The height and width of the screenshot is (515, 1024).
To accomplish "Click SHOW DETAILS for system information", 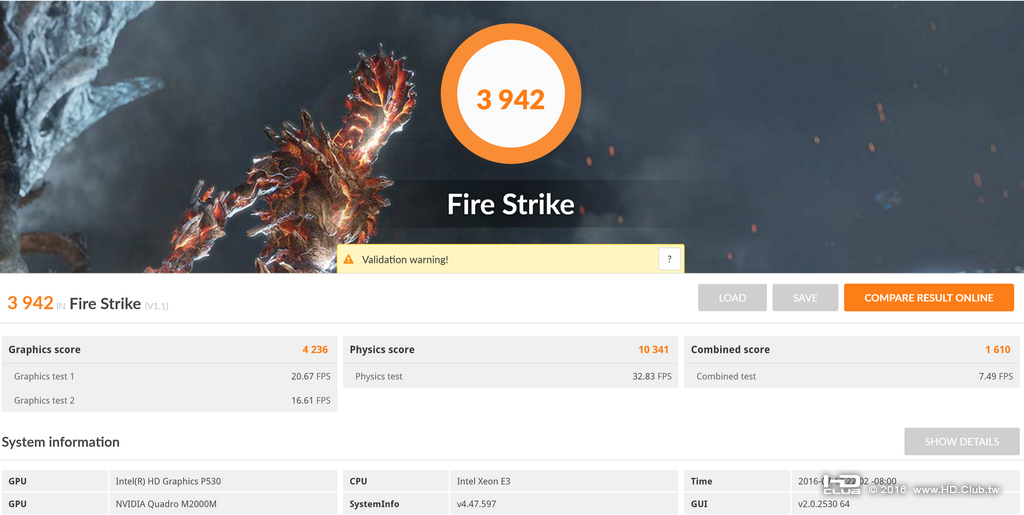I will 961,442.
